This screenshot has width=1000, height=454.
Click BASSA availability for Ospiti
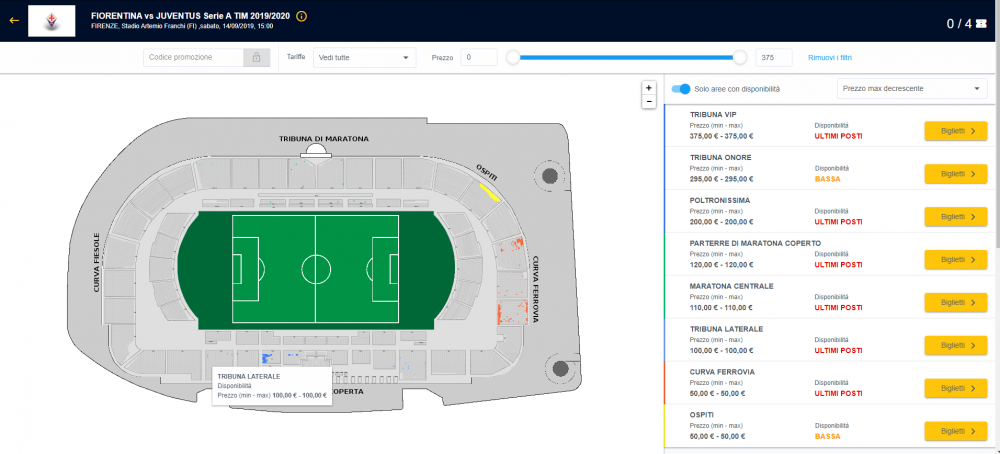tap(827, 436)
